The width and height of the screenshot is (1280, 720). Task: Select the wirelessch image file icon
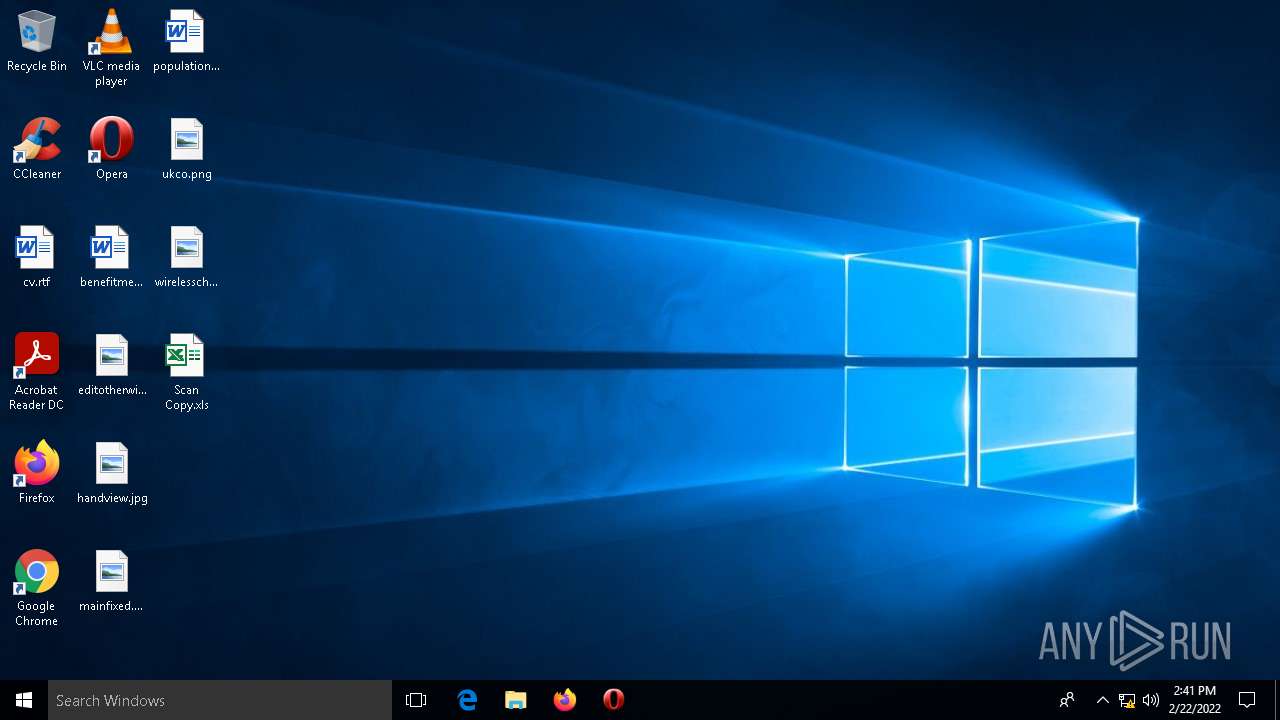point(186,257)
